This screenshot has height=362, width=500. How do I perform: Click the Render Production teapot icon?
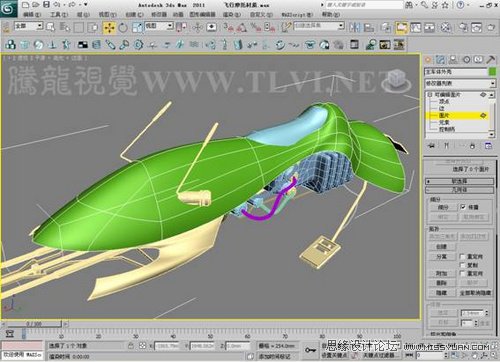click(491, 27)
